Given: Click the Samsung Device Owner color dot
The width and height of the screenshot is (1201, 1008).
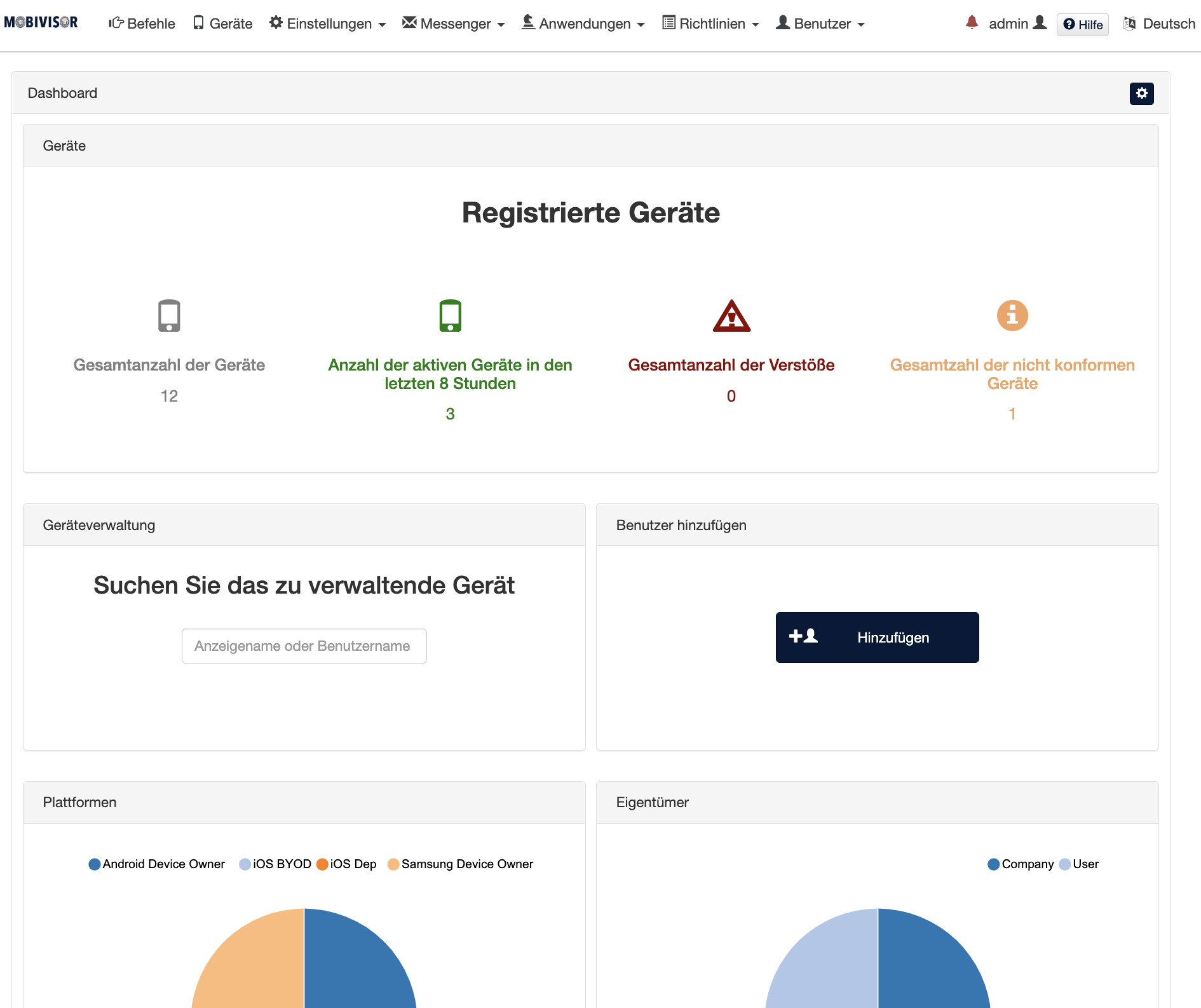Looking at the screenshot, I should [393, 864].
